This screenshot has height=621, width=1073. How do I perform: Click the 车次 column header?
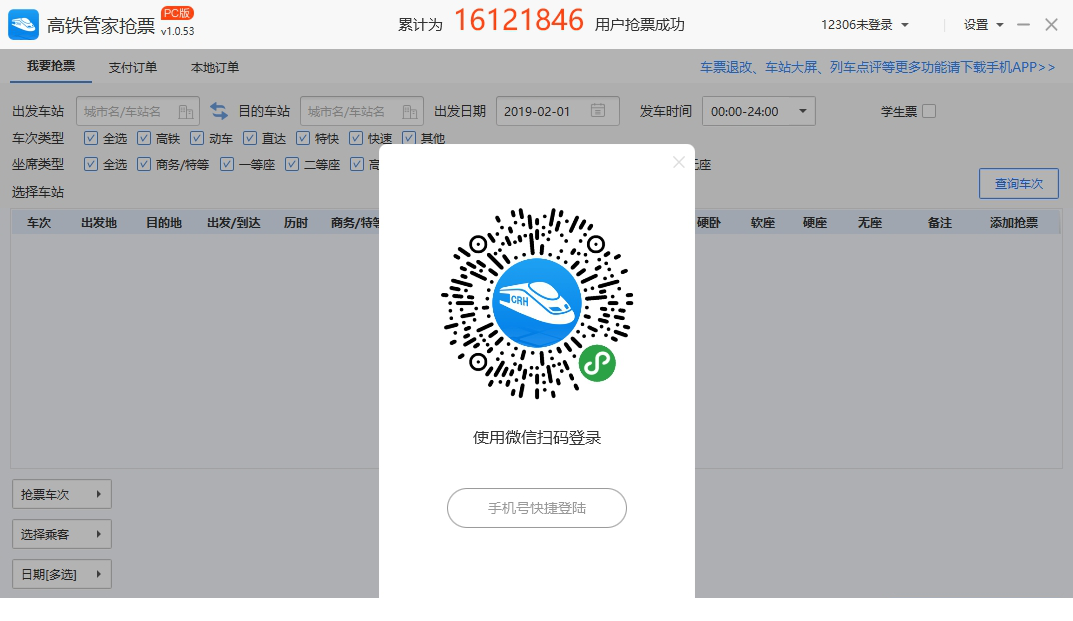[39, 223]
